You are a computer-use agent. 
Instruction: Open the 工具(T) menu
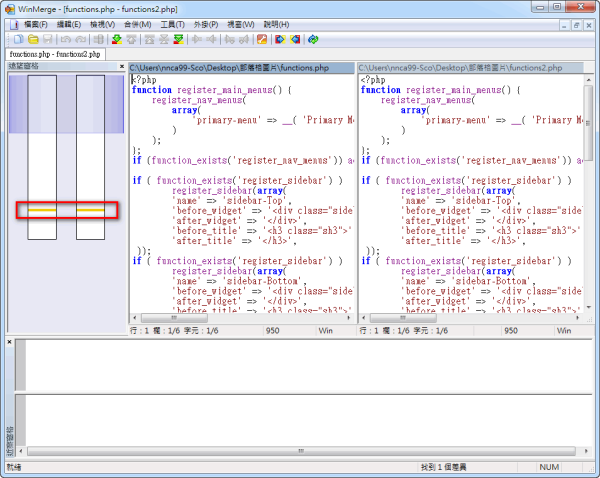(173, 24)
